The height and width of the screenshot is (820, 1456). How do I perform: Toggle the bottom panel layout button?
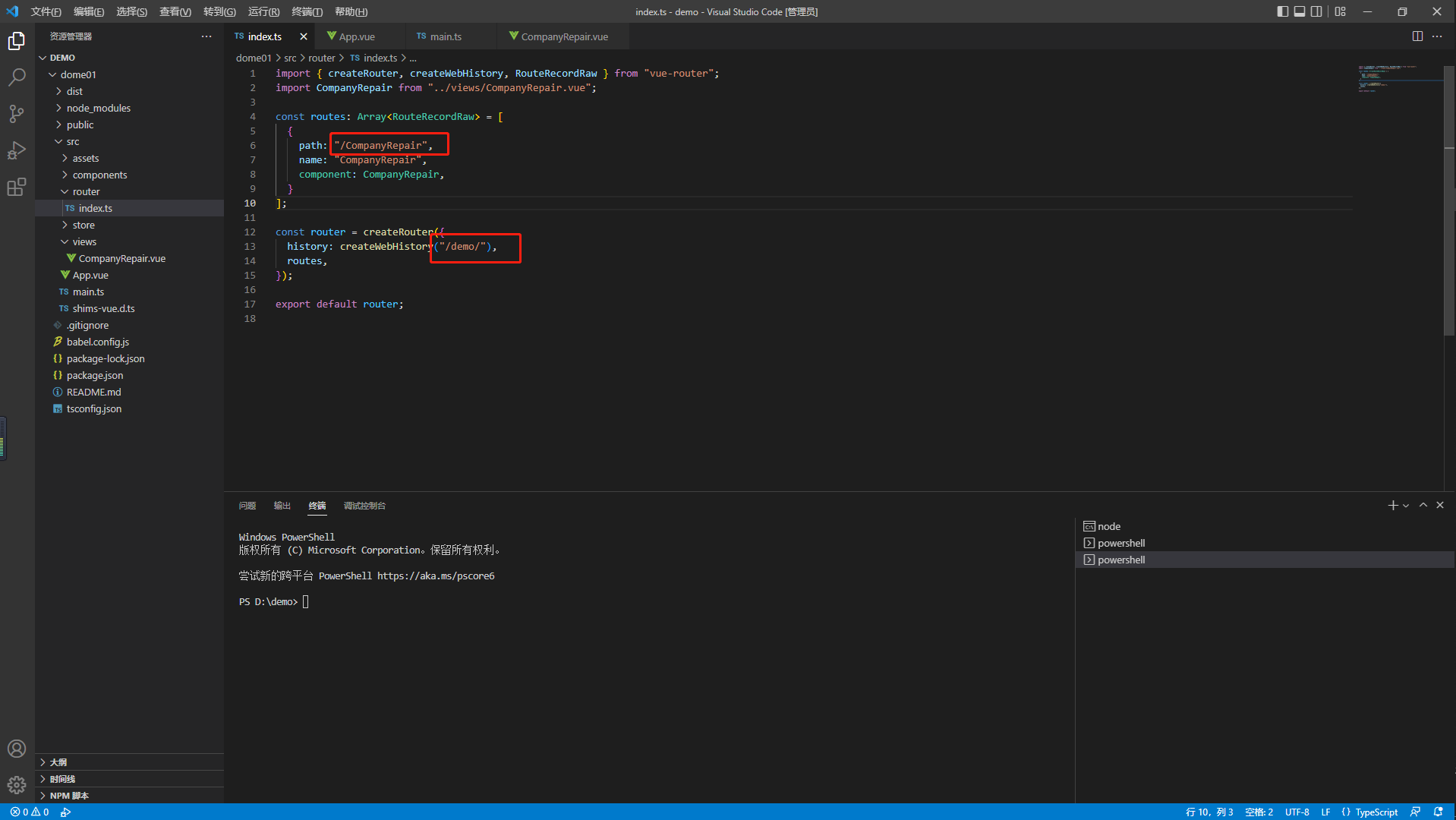1300,11
